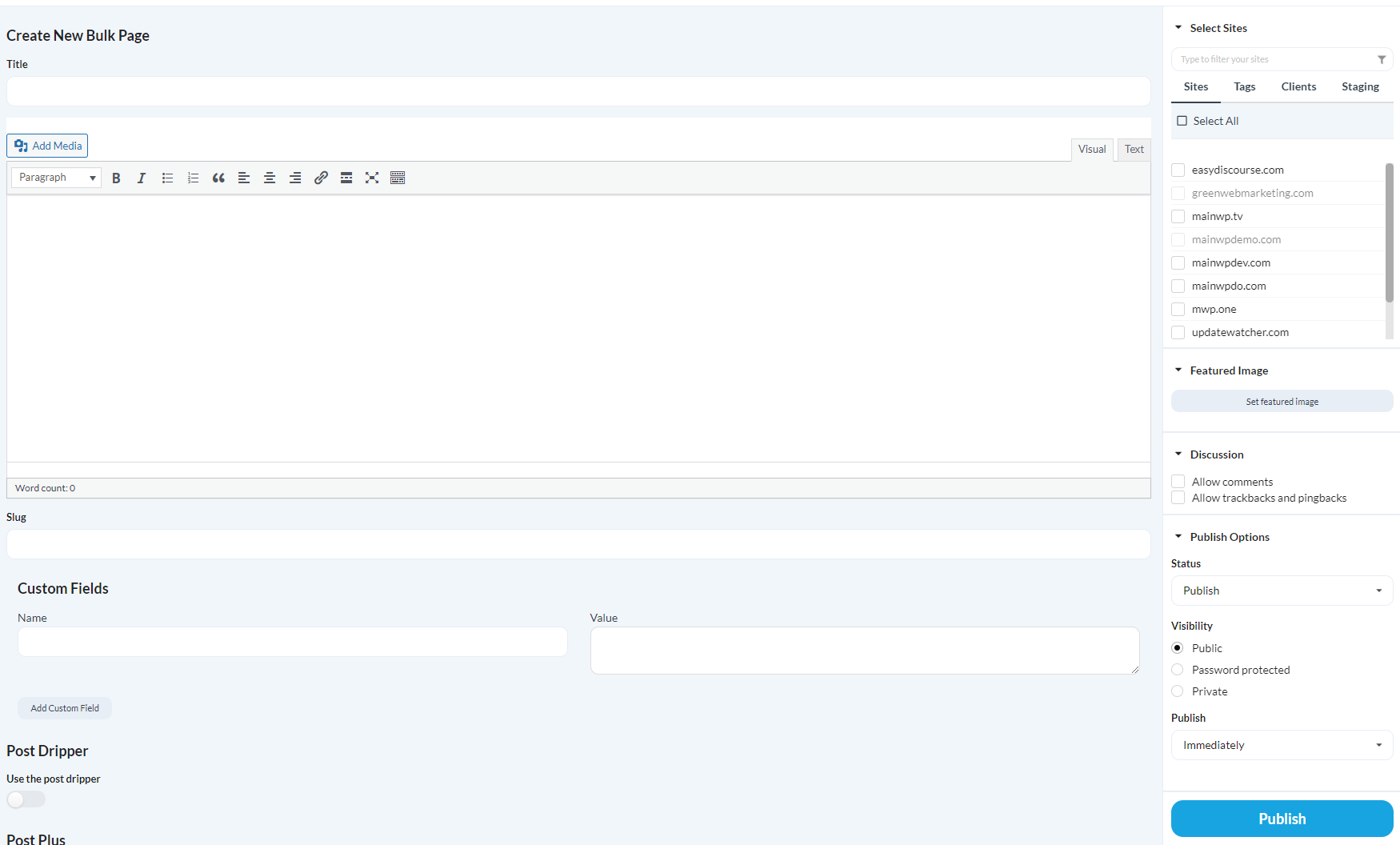
Task: Insert a bulleted list
Action: coord(167,178)
